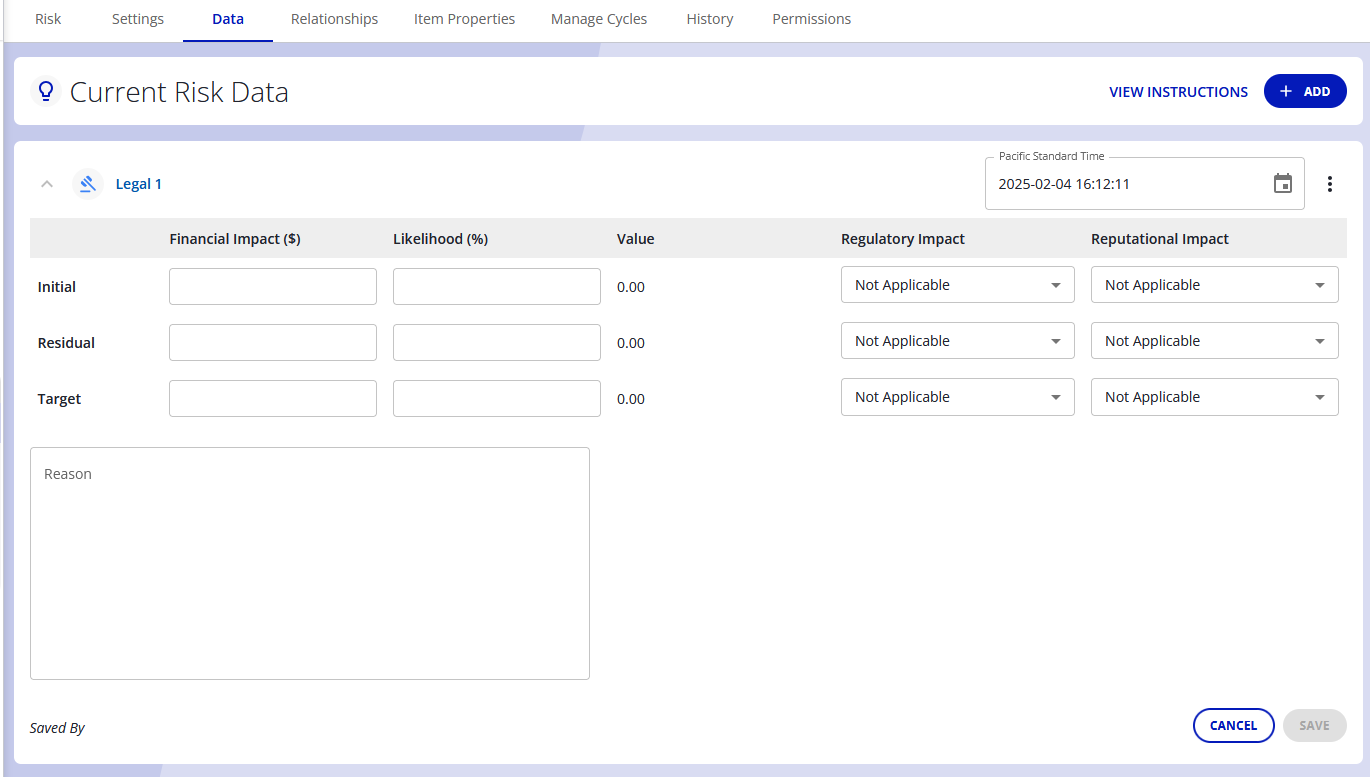Open the three-dot more options menu

[1329, 184]
